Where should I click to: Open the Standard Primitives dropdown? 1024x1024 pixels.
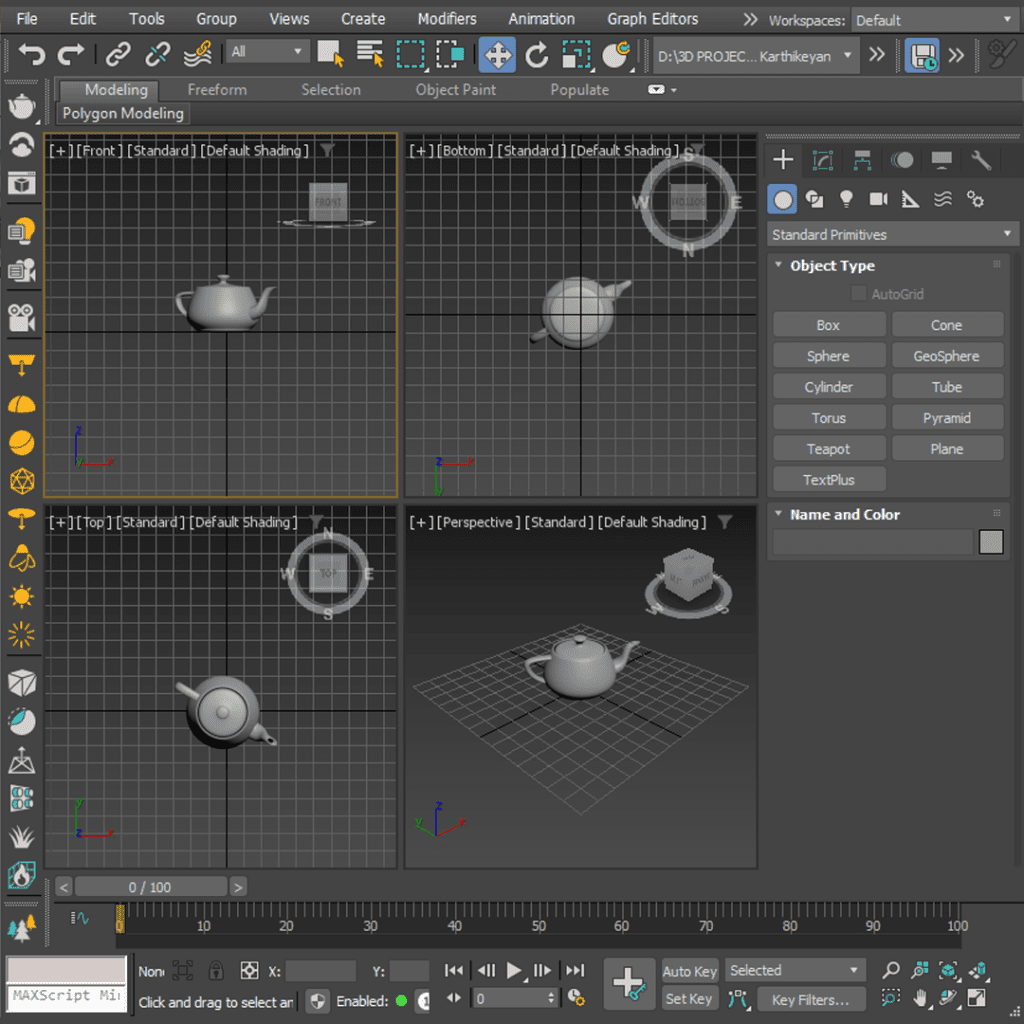point(891,234)
